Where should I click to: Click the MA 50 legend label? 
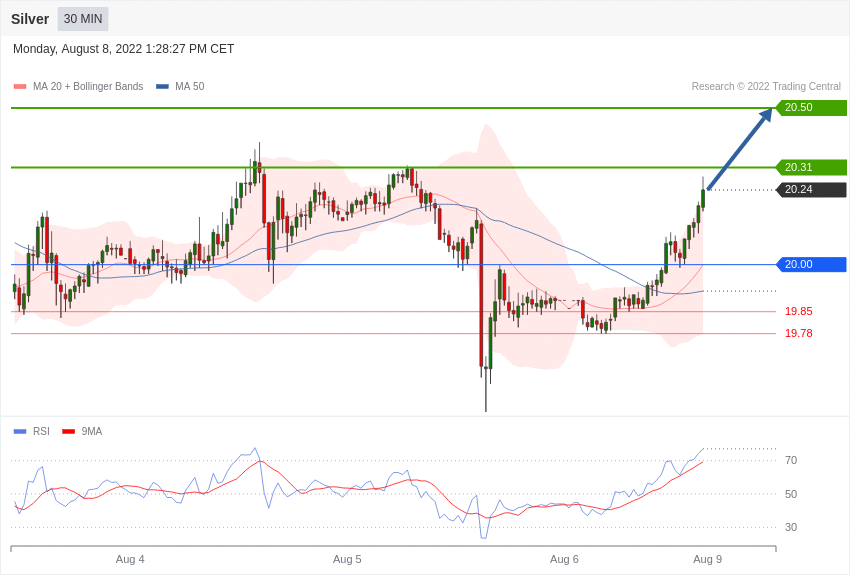[x=189, y=86]
